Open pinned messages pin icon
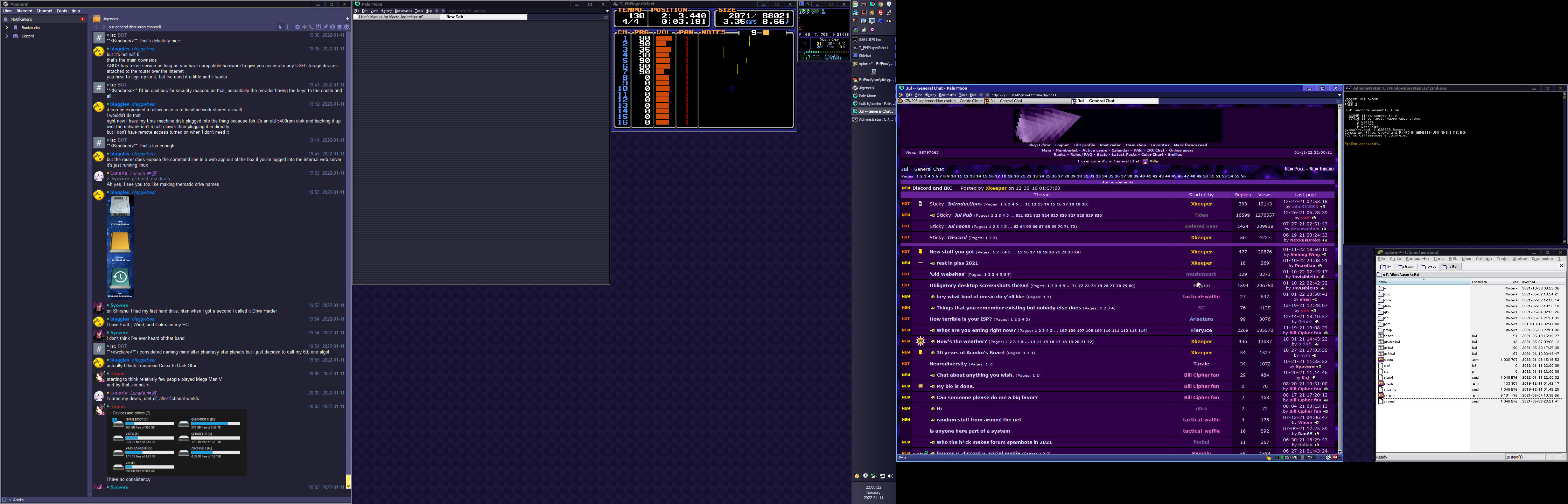1568x504 pixels. 325,27
